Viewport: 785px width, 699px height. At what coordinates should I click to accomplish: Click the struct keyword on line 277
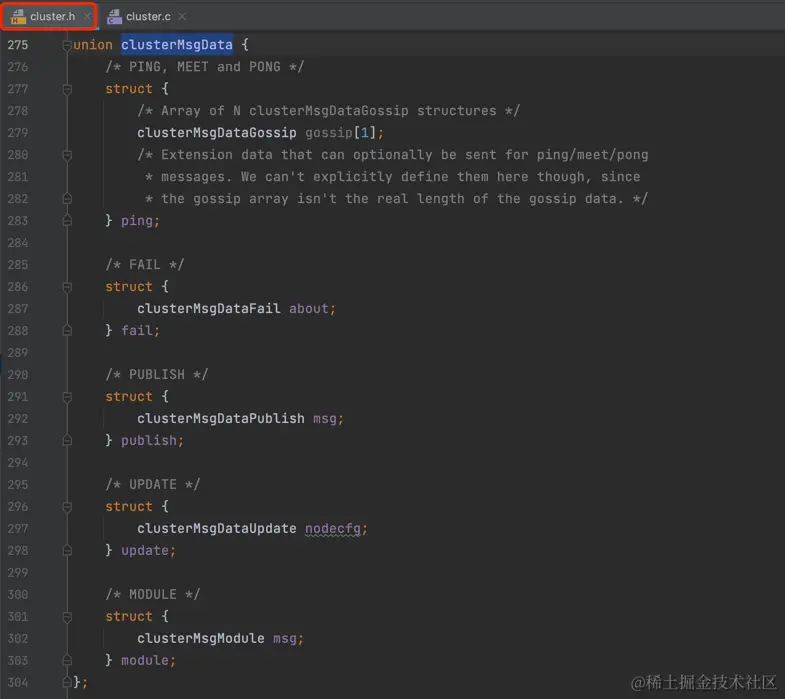129,89
